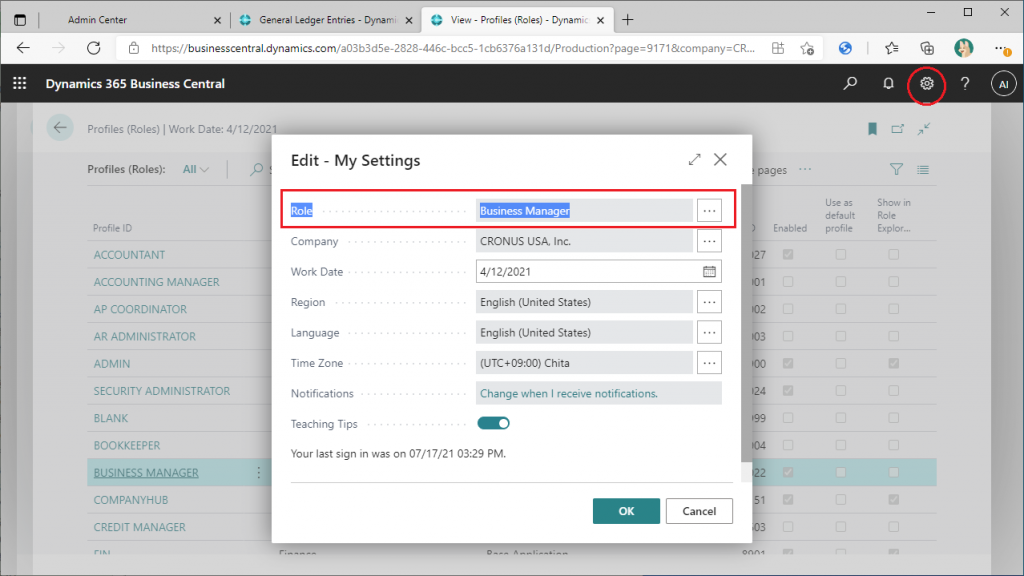Screen dimensions: 1024x576
Task: Open row options for BUSINESS MANAGER
Action: [x=259, y=472]
